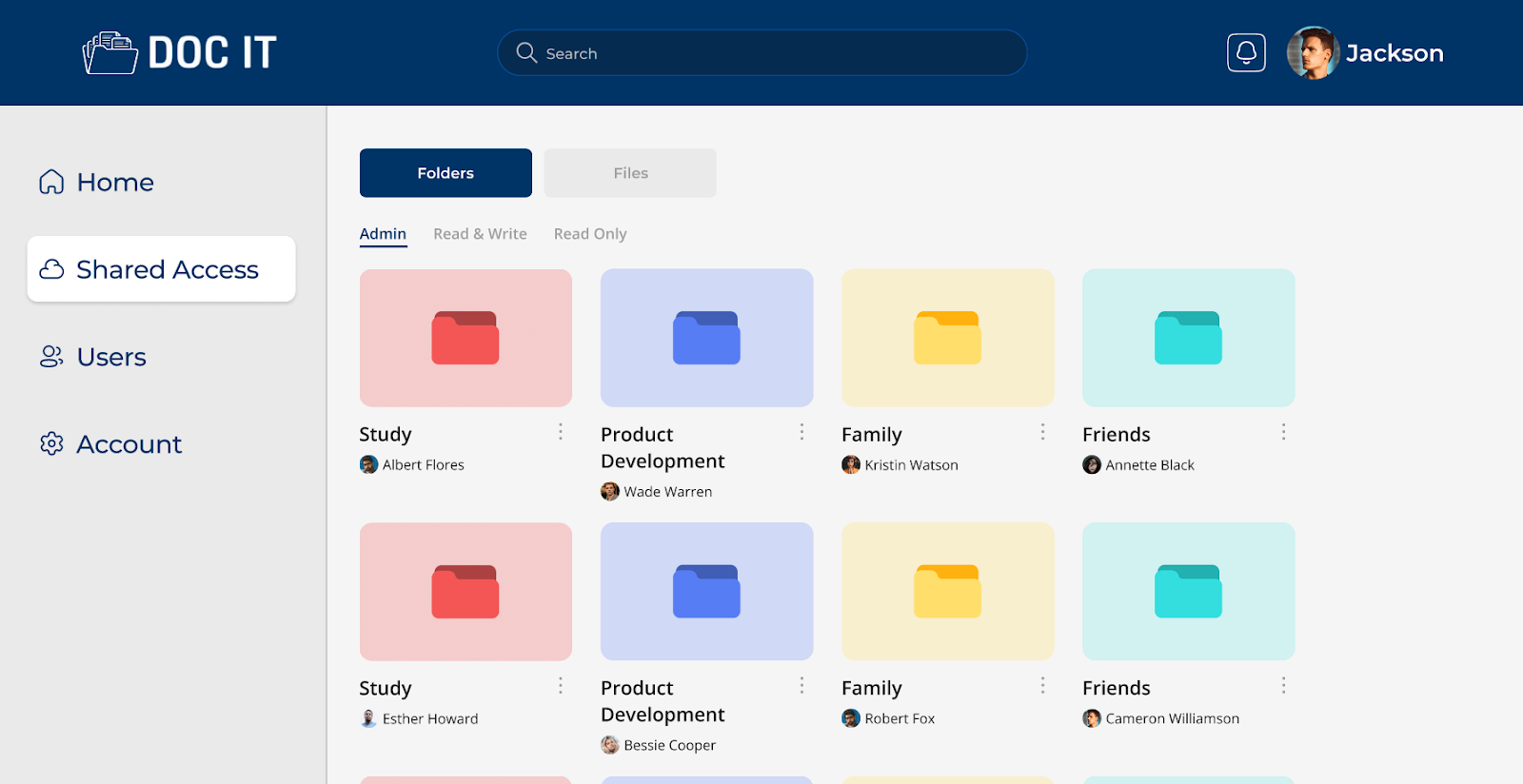Click the Home house icon in the sidebar

(x=51, y=182)
